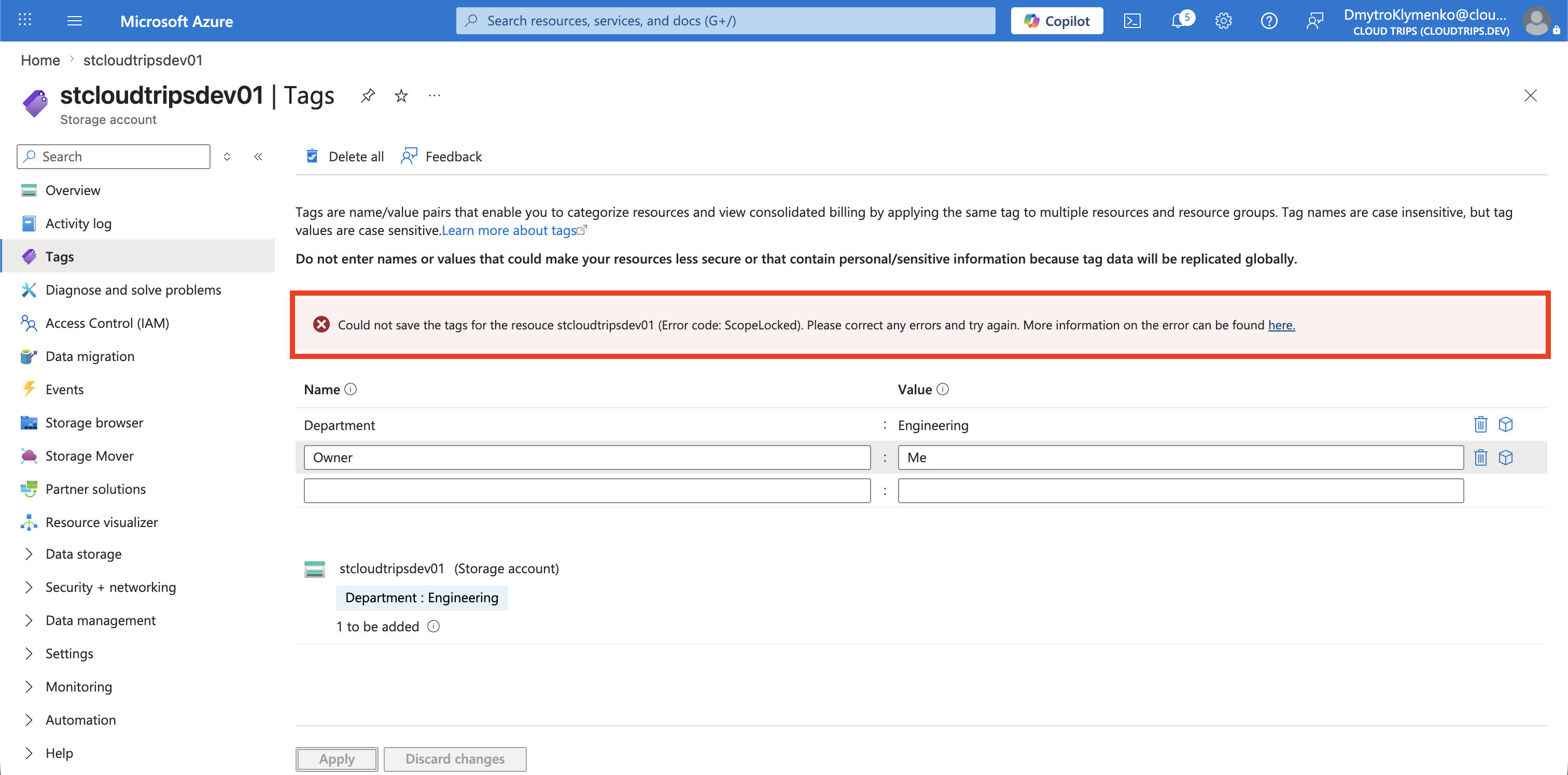Click Department : Engineering tag chip
This screenshot has width=1568, height=775.
coord(421,597)
